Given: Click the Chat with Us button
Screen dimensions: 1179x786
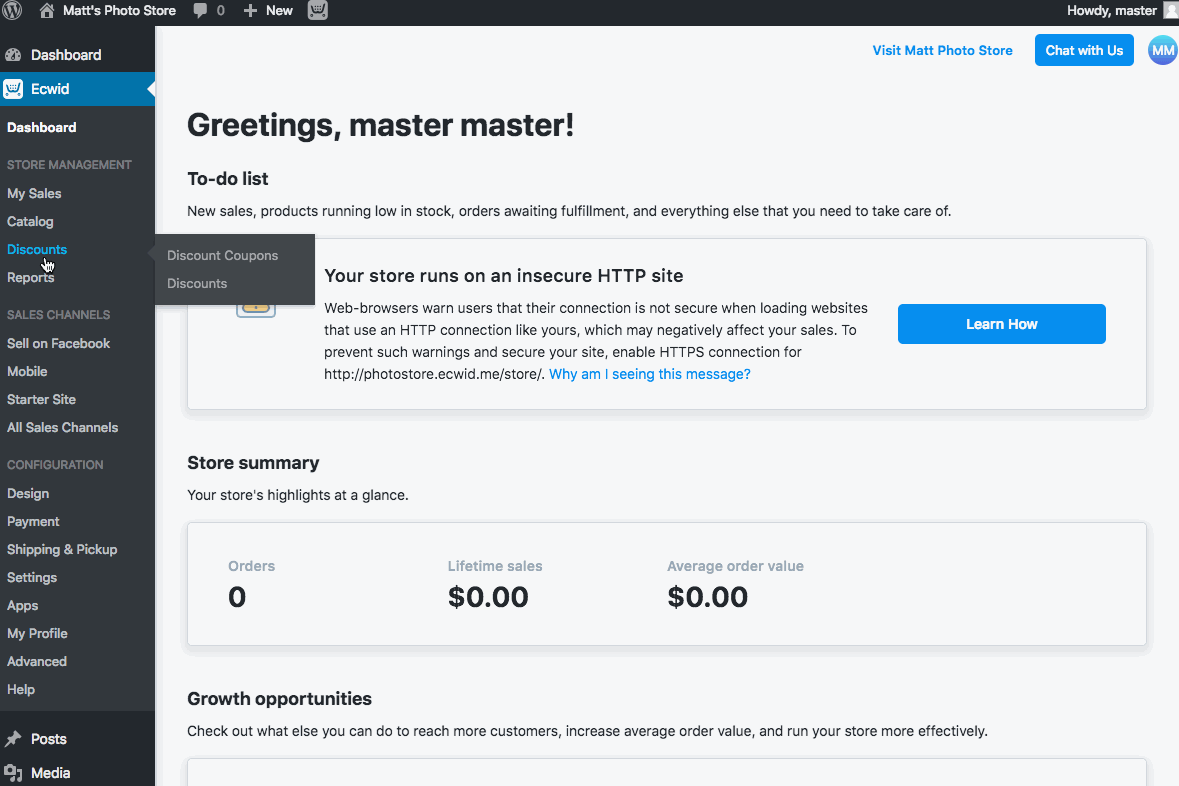Looking at the screenshot, I should pyautogui.click(x=1084, y=50).
